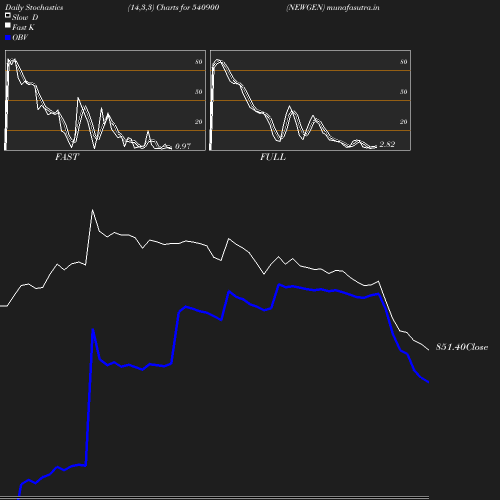Click the 'OBV' legend label

click(x=20, y=38)
